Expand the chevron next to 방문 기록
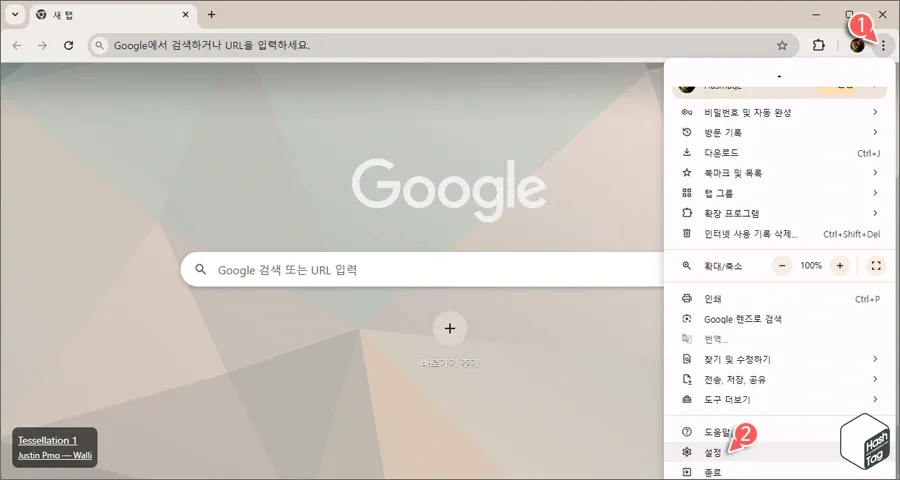900x480 pixels. tap(875, 133)
